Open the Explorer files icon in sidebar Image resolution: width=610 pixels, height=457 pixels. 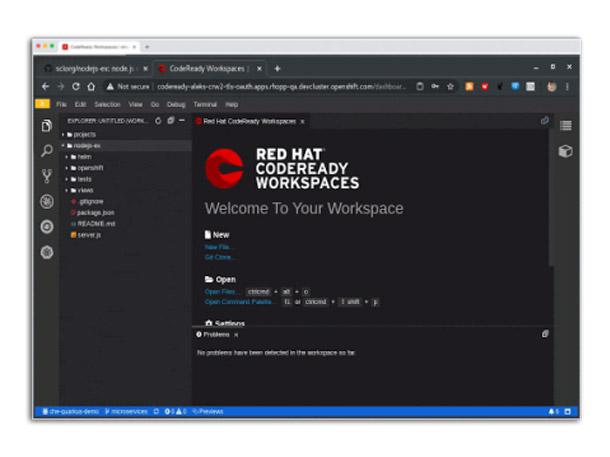(x=47, y=126)
